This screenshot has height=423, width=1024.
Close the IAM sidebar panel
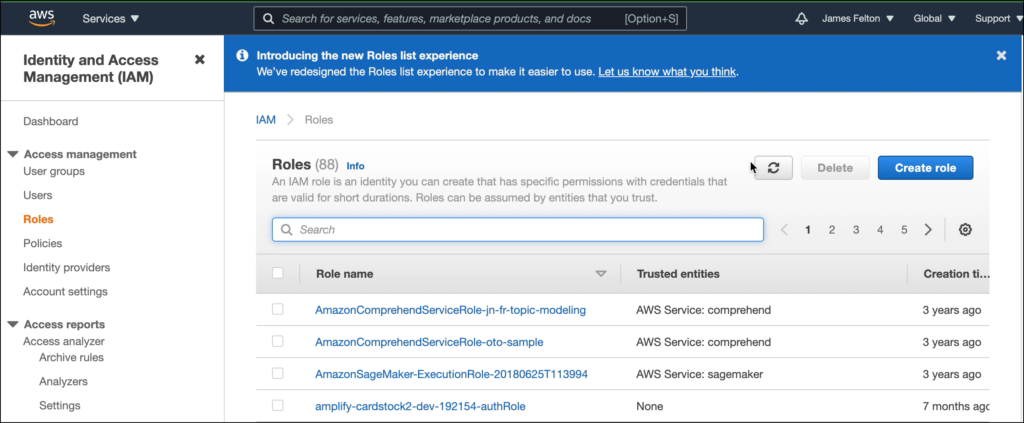coord(200,59)
